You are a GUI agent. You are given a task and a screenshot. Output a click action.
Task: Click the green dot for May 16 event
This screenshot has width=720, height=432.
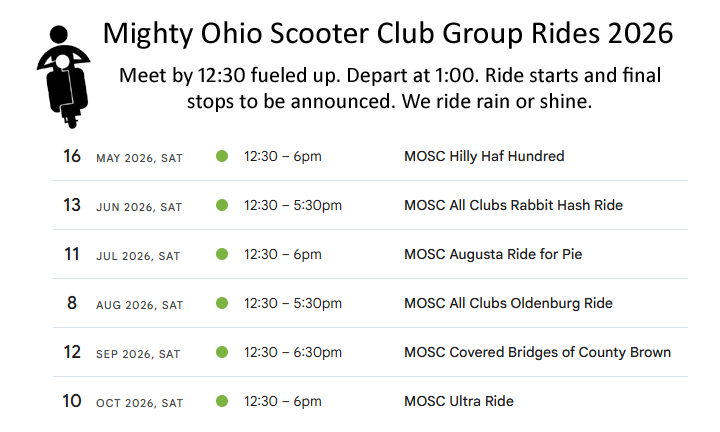(x=222, y=156)
